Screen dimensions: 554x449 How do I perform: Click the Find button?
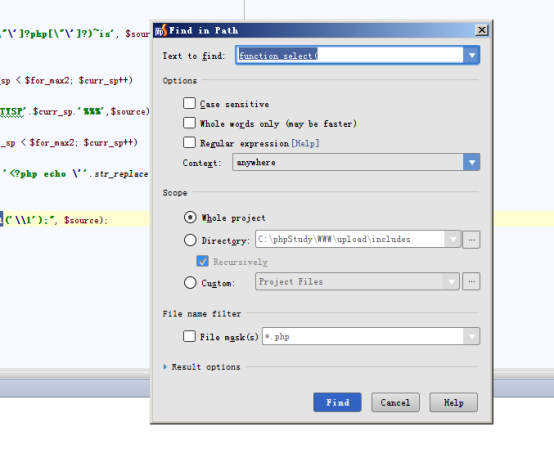tap(337, 402)
